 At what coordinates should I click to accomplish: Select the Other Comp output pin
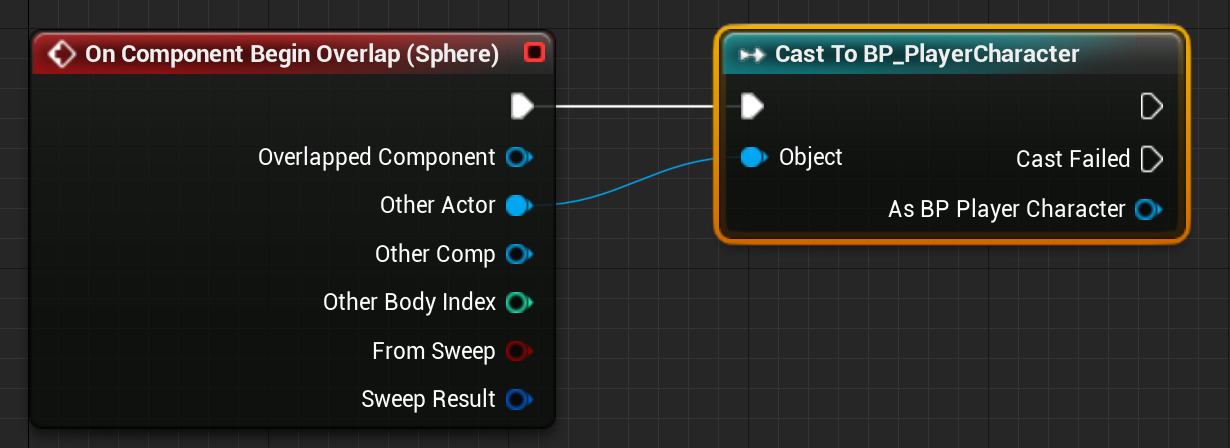click(x=517, y=254)
